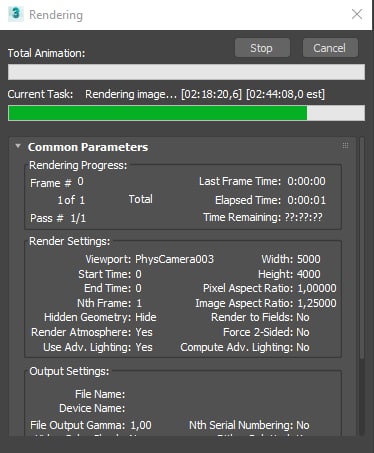Click the 'Device Name:' label
The image size is (374, 453).
(x=92, y=408)
